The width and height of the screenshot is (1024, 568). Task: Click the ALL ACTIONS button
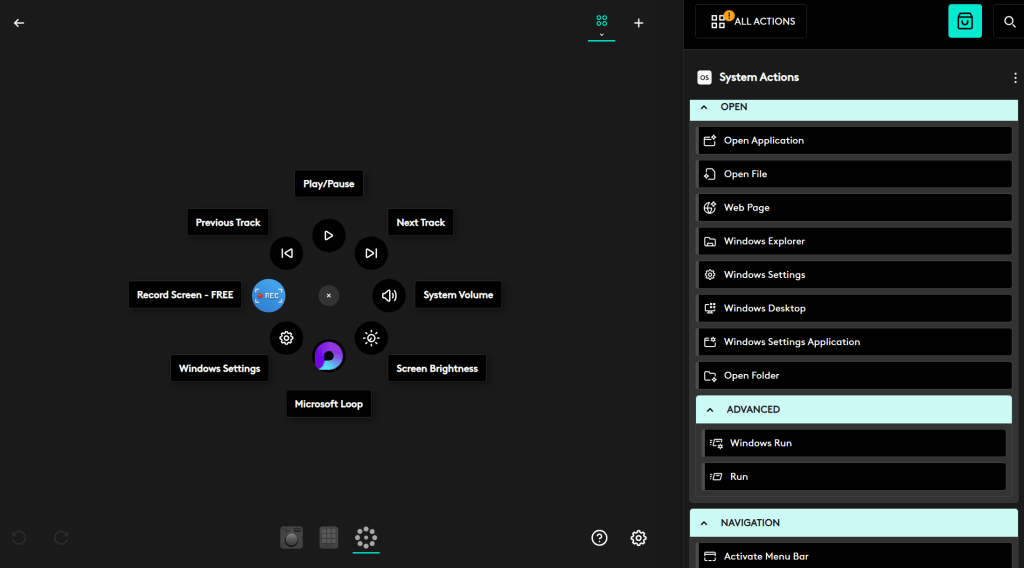(x=751, y=21)
